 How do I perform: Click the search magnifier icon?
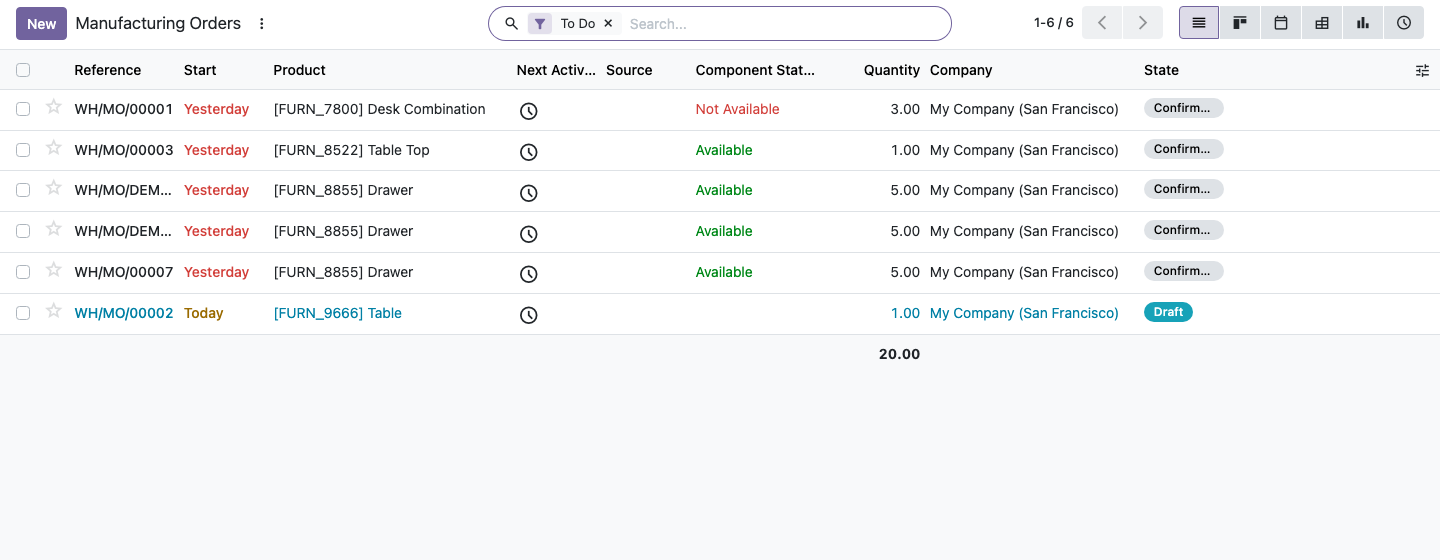pyautogui.click(x=511, y=24)
